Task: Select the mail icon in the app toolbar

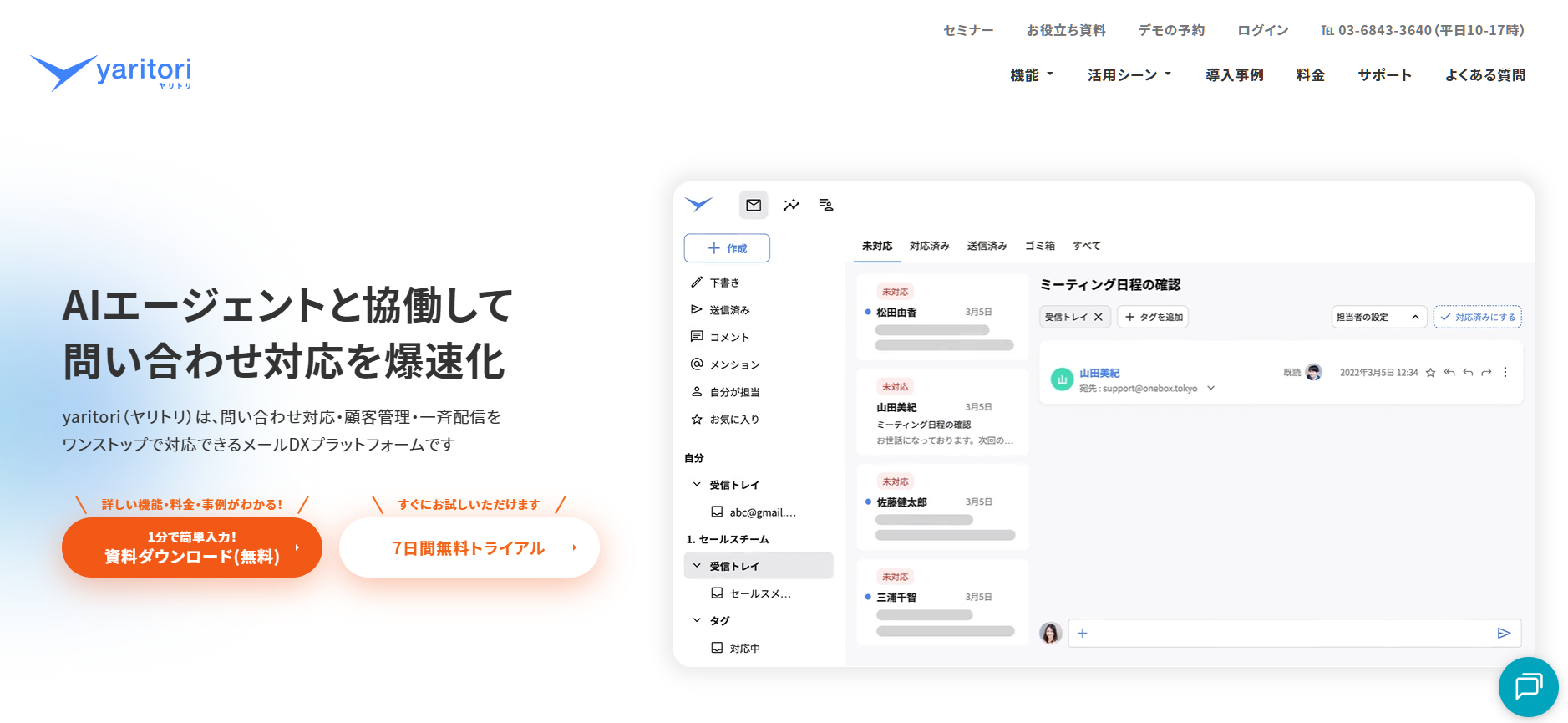Action: tap(754, 205)
